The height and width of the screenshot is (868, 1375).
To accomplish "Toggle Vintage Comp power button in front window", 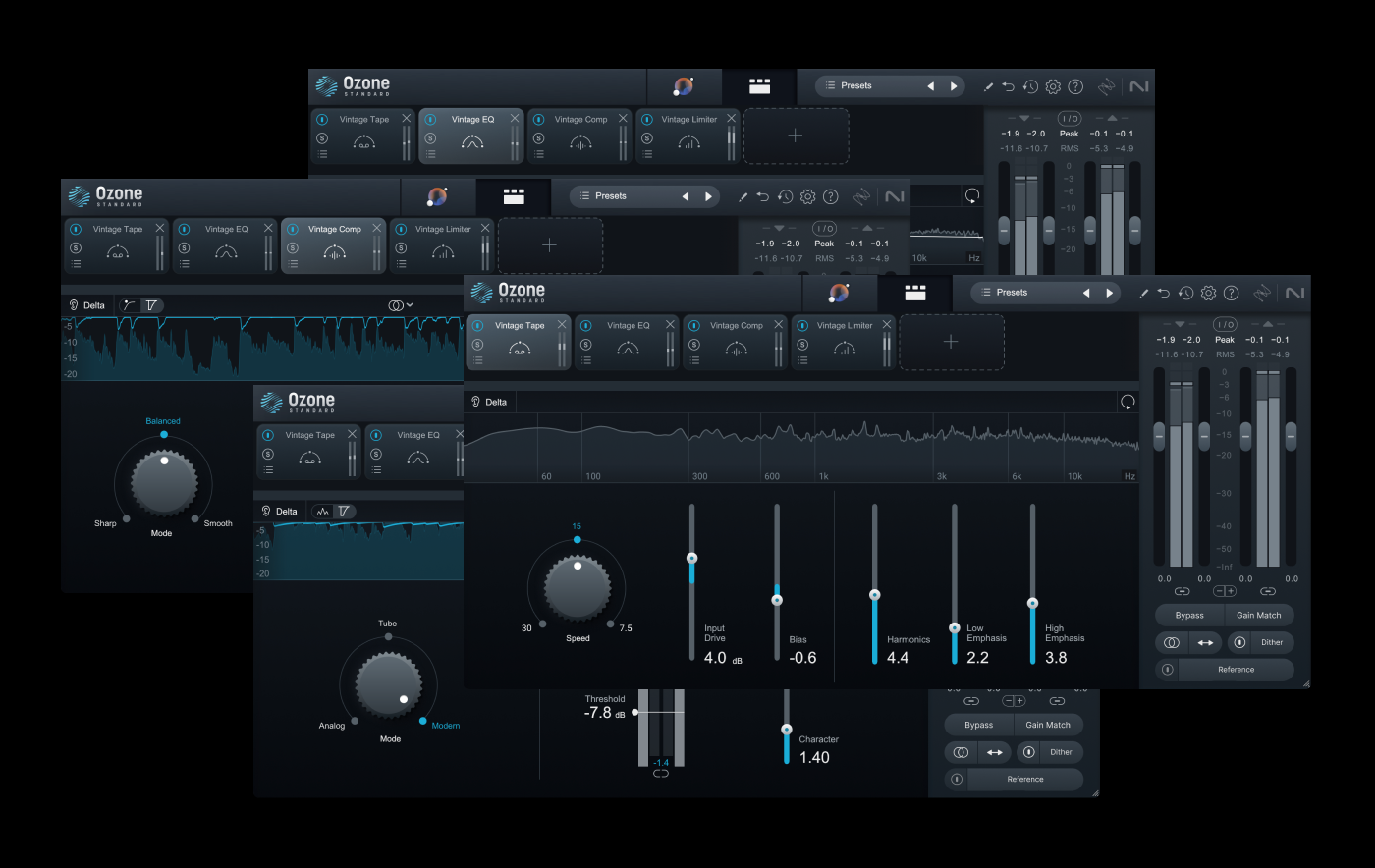I will pos(694,325).
